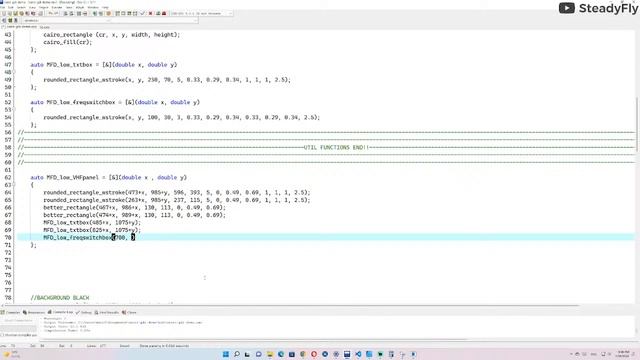Click the taskbar clock and date
Viewport: 640px width, 360px height.
click(x=623, y=354)
